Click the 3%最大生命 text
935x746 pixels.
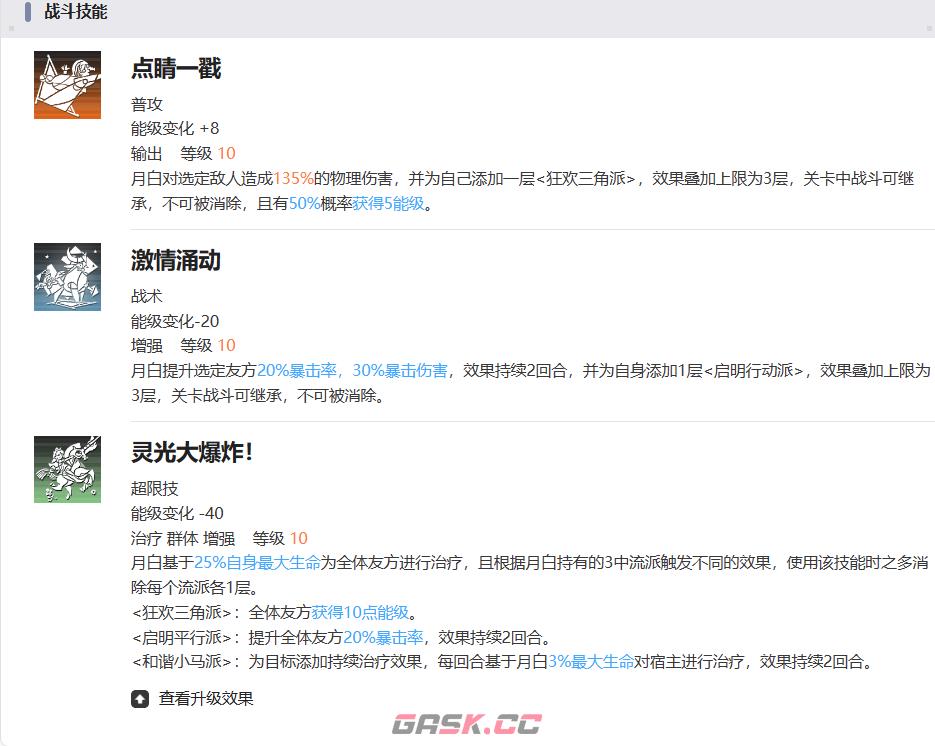tap(591, 662)
